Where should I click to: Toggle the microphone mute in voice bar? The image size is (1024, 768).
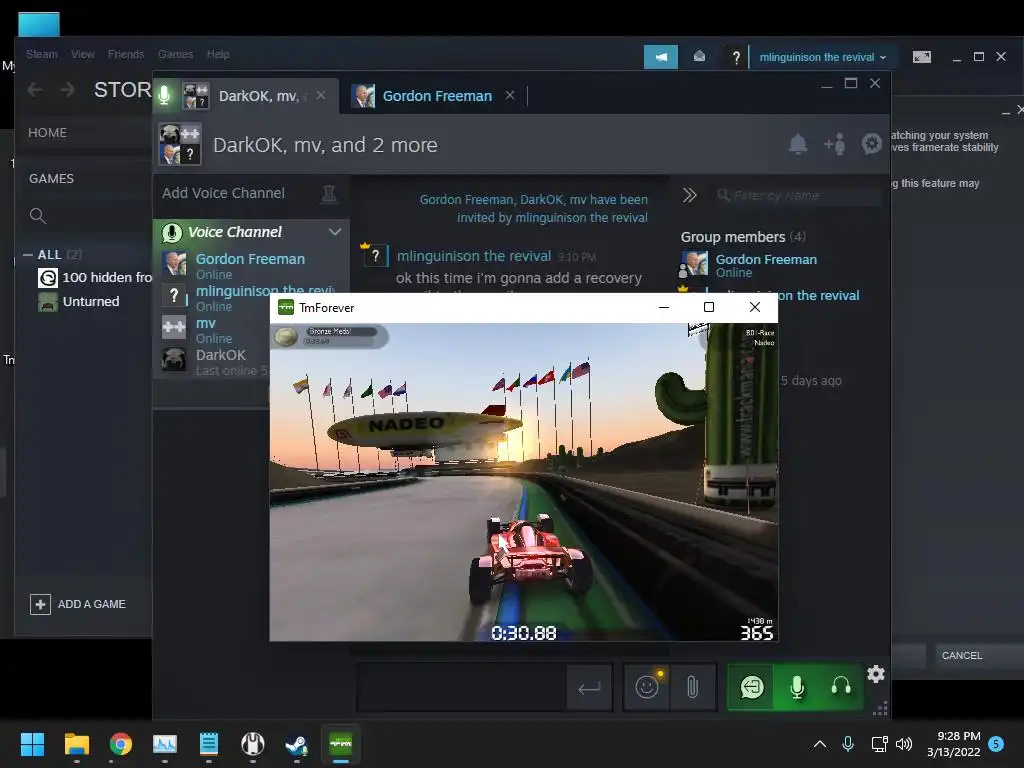coord(797,687)
